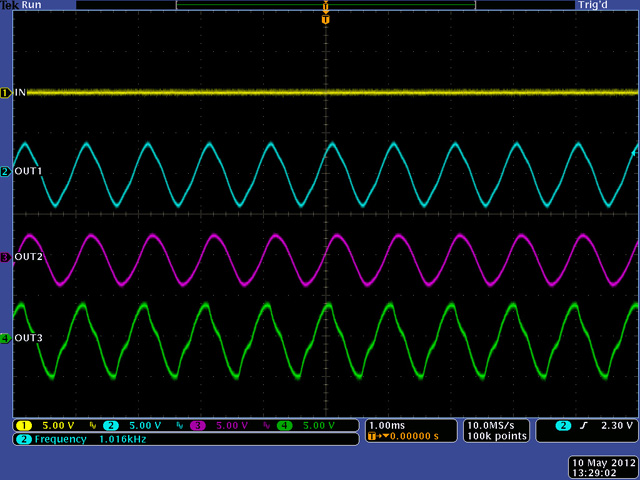Screen dimensions: 640x480
Task: Click the rising edge trigger slope icon
Action: 584,426
